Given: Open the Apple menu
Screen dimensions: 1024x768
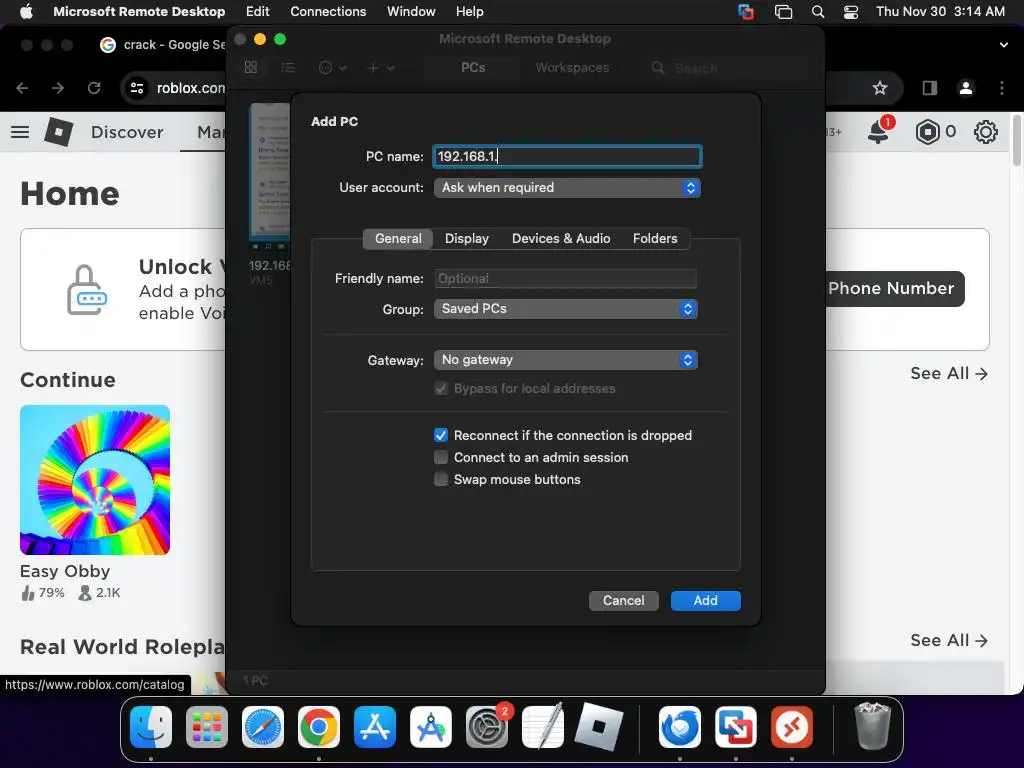Looking at the screenshot, I should (26, 11).
